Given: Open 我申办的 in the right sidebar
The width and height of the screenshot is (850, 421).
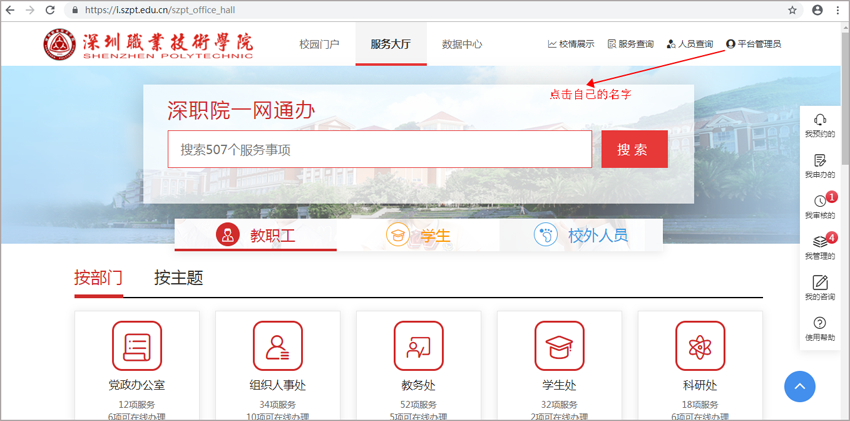Looking at the screenshot, I should click(x=819, y=166).
